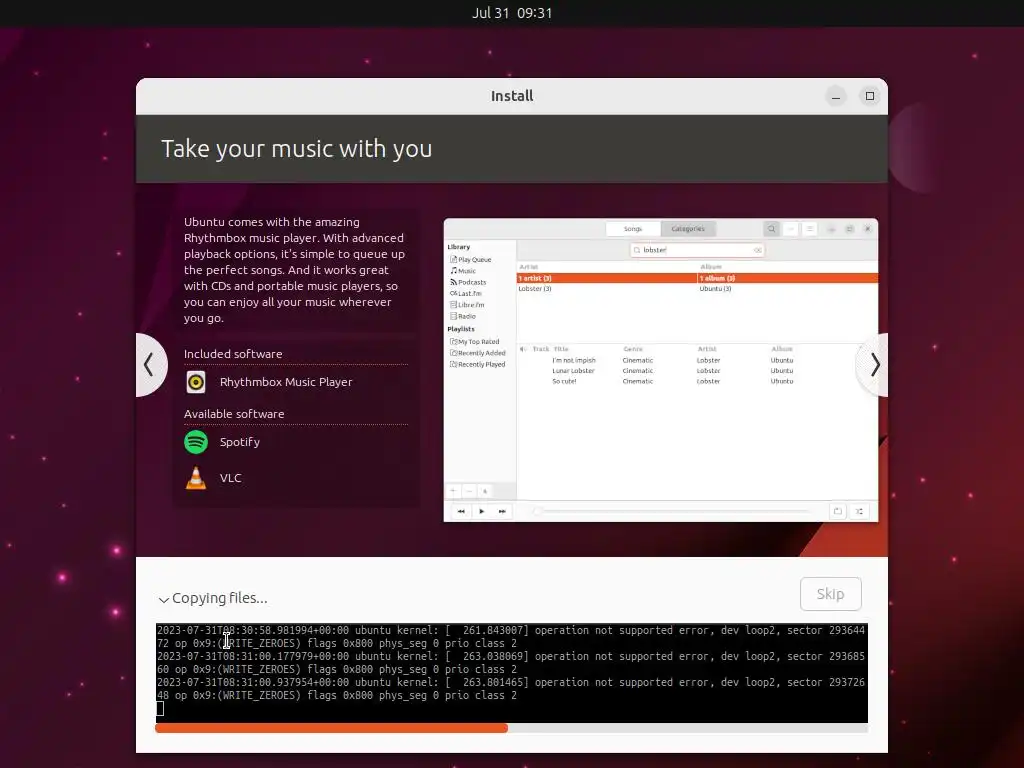The width and height of the screenshot is (1024, 768).
Task: Click the Spotify icon
Action: [196, 442]
